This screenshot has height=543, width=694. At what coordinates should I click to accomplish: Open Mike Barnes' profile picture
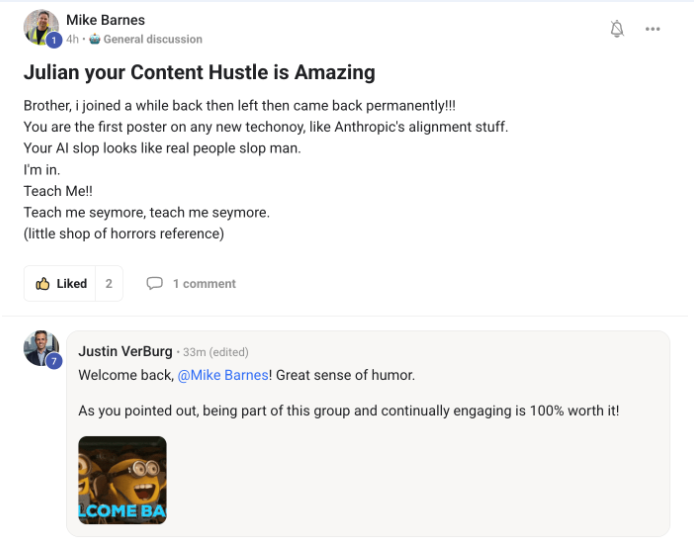pyautogui.click(x=40, y=26)
